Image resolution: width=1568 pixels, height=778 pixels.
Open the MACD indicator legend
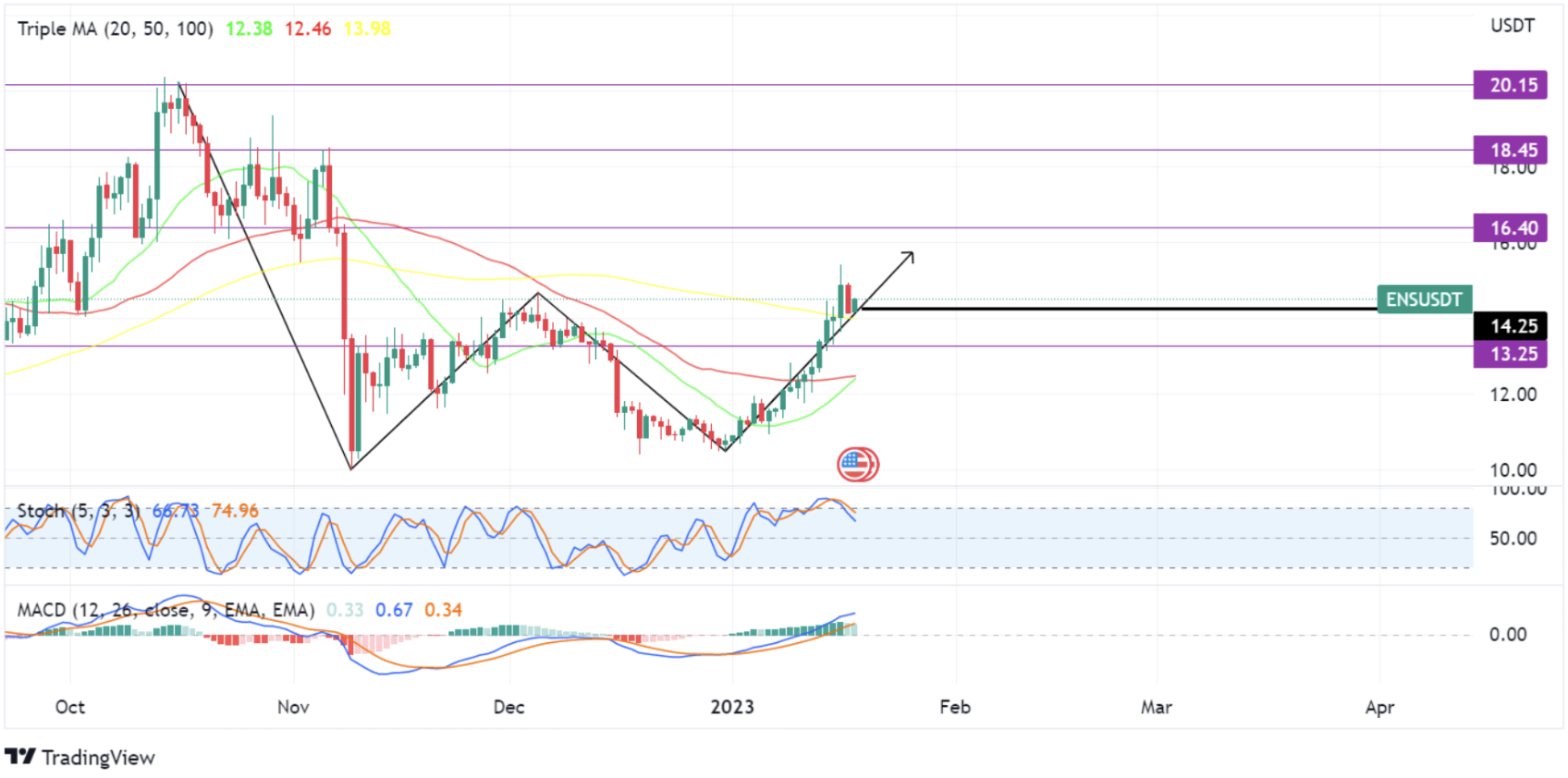pyautogui.click(x=166, y=610)
